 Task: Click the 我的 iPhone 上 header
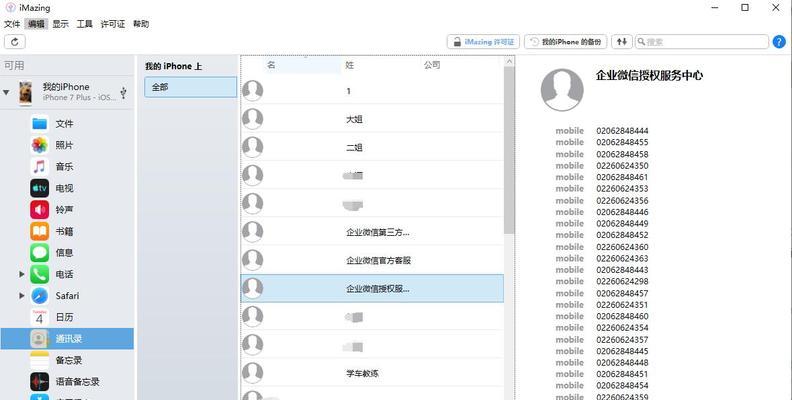(x=173, y=66)
